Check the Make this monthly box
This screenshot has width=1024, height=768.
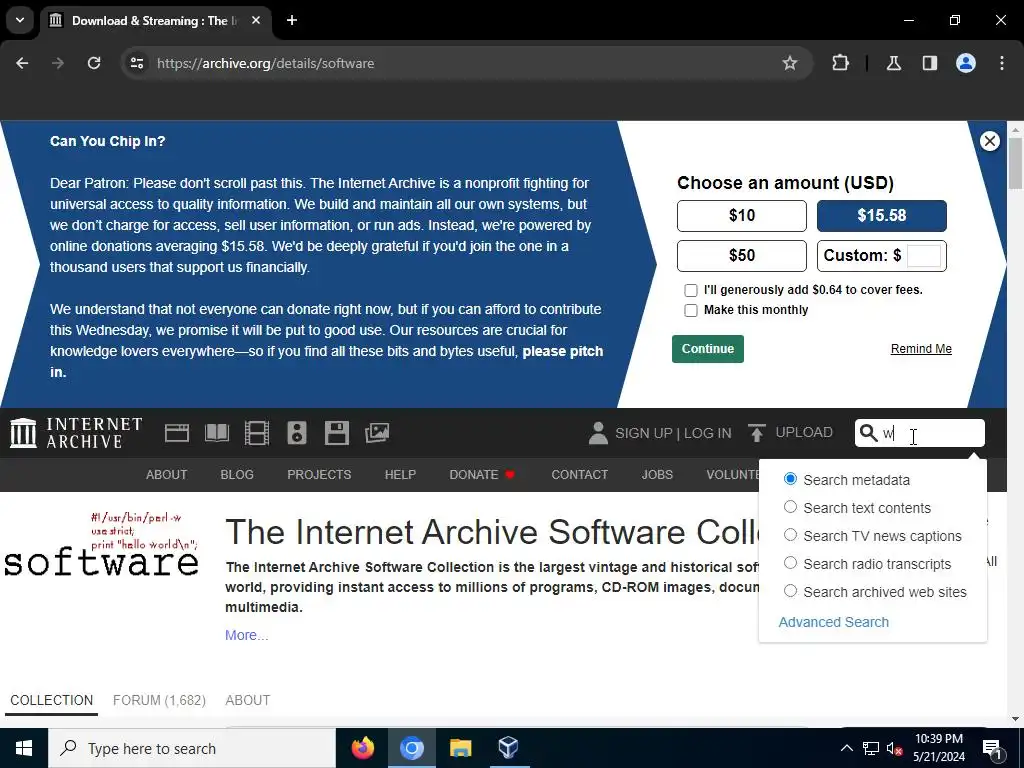691,310
